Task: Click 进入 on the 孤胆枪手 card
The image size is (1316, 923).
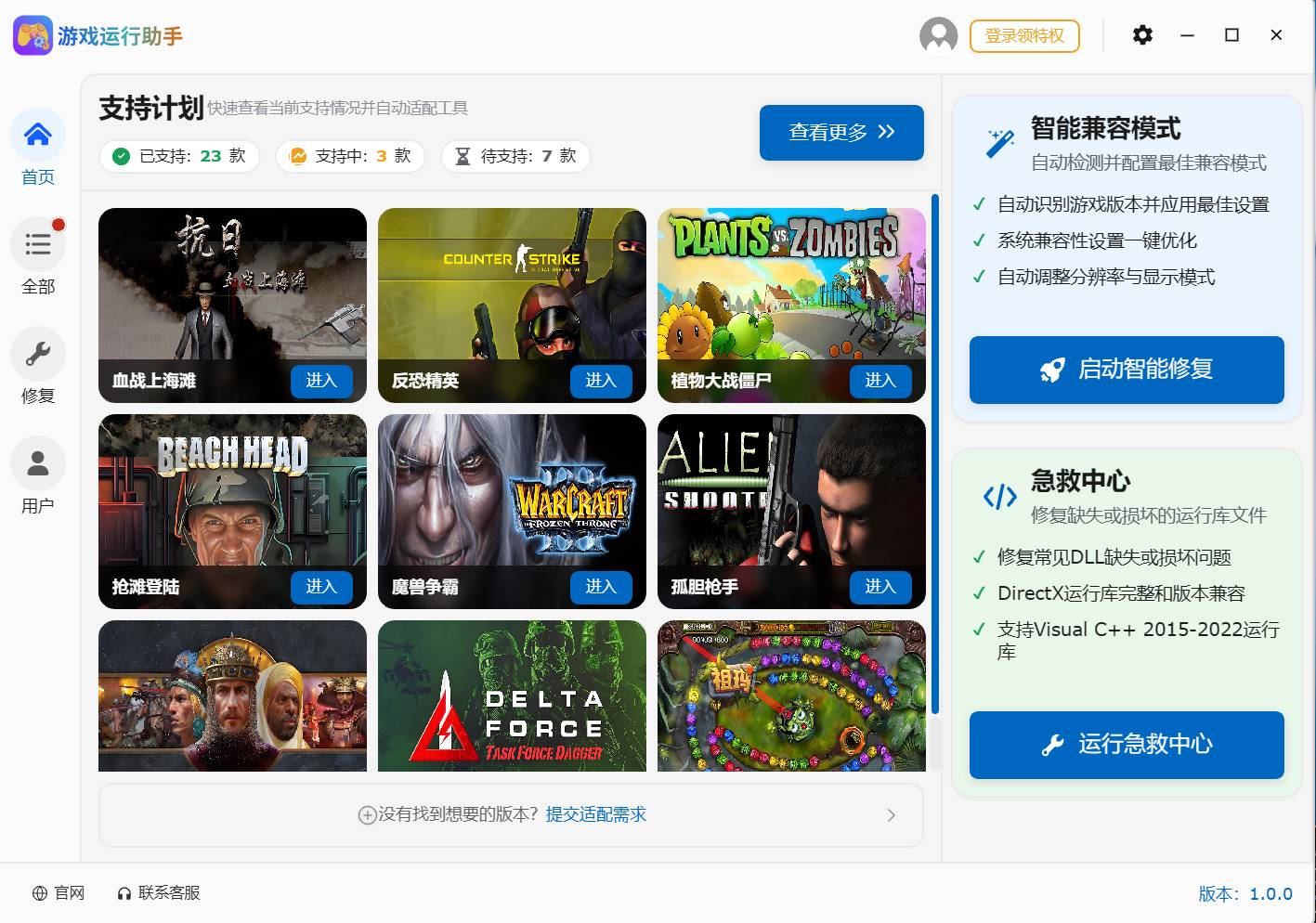Action: 880,587
